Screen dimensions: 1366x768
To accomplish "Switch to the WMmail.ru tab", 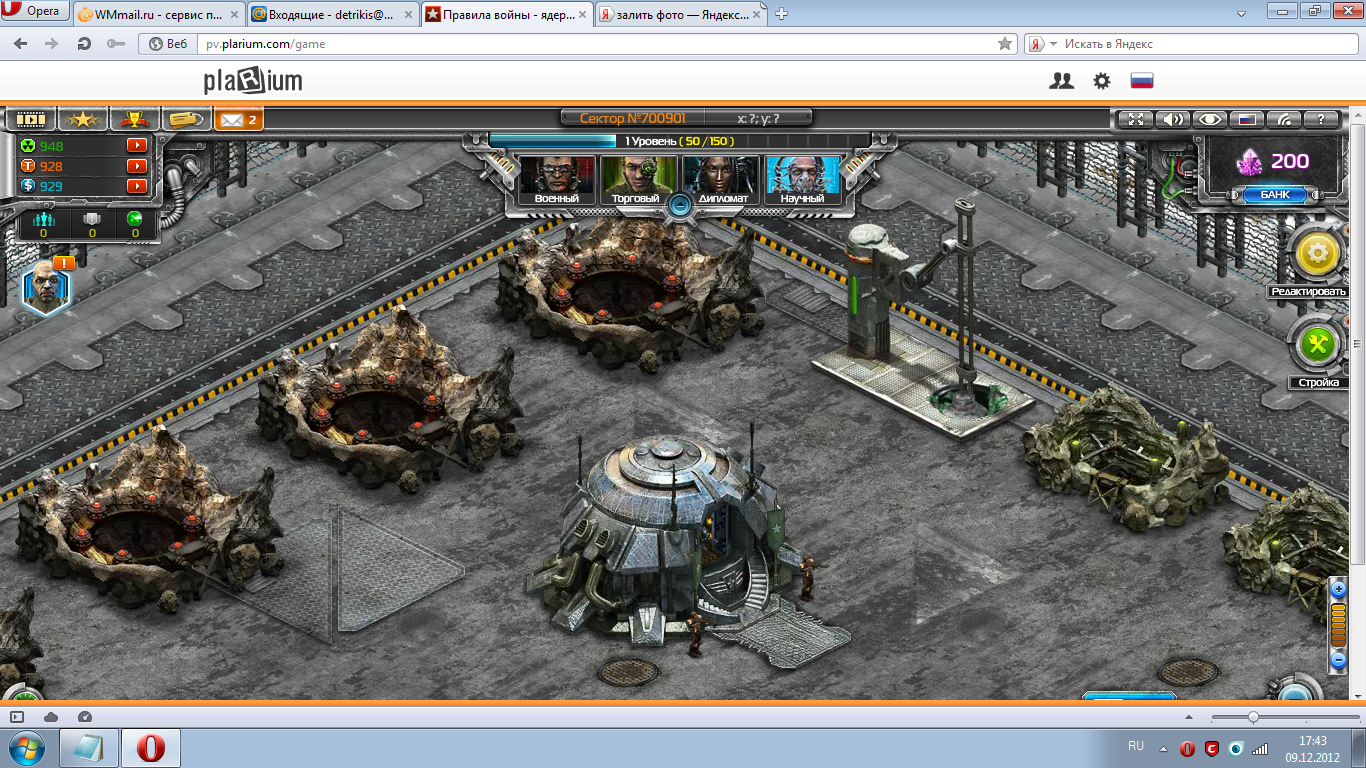I will [x=158, y=14].
